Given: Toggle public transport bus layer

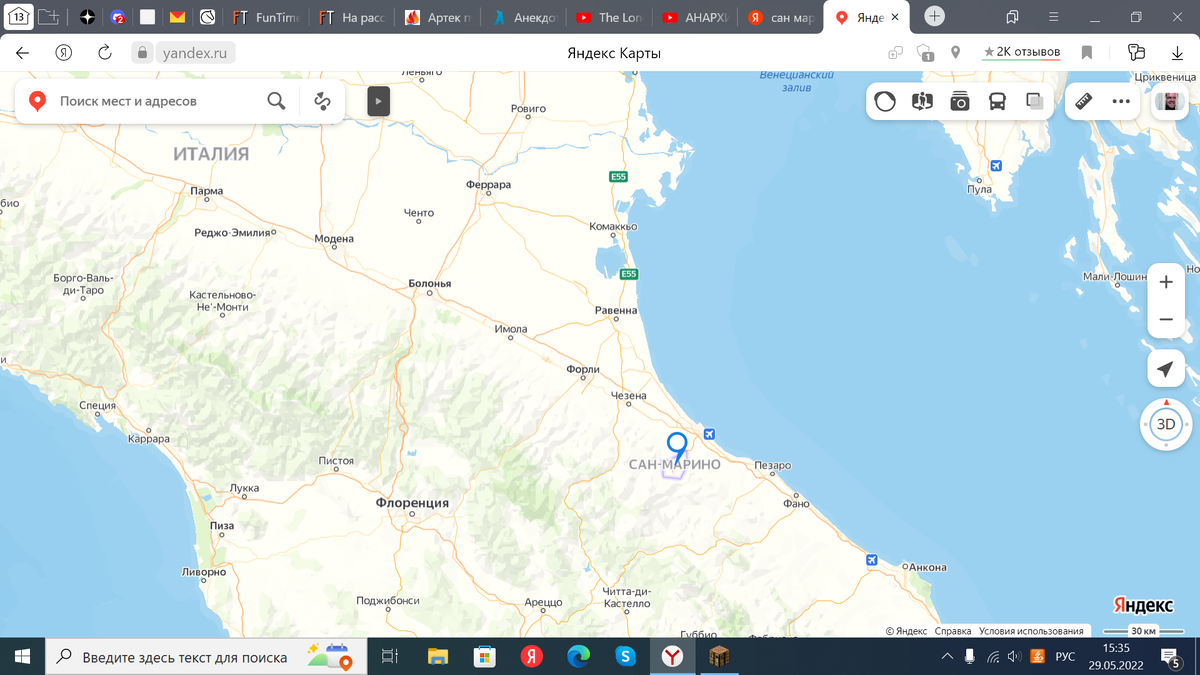Looking at the screenshot, I should point(997,101).
